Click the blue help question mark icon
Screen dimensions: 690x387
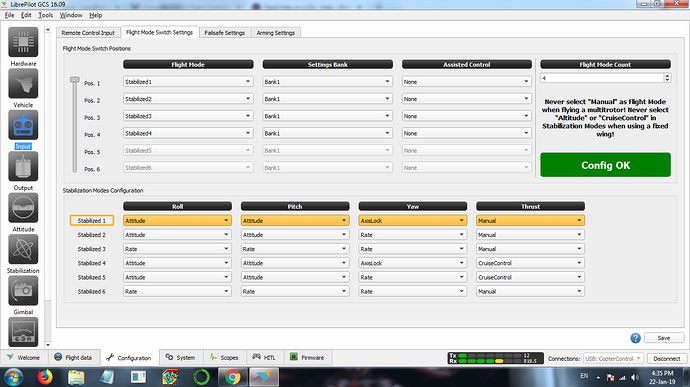click(x=635, y=338)
